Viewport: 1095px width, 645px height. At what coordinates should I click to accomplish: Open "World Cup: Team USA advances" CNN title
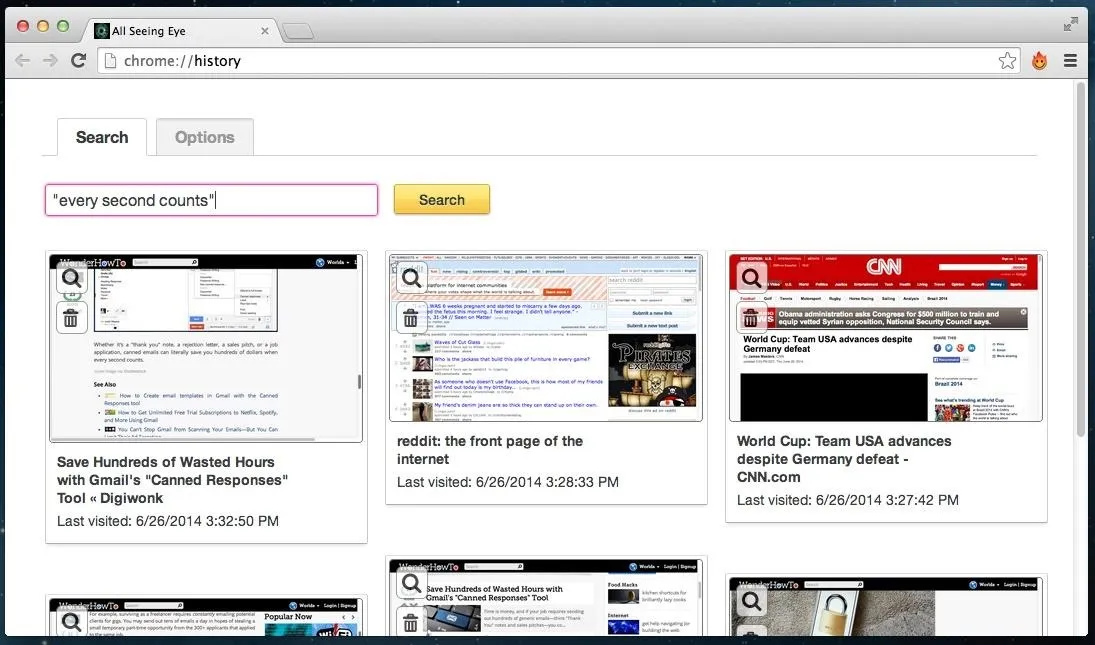click(x=844, y=459)
